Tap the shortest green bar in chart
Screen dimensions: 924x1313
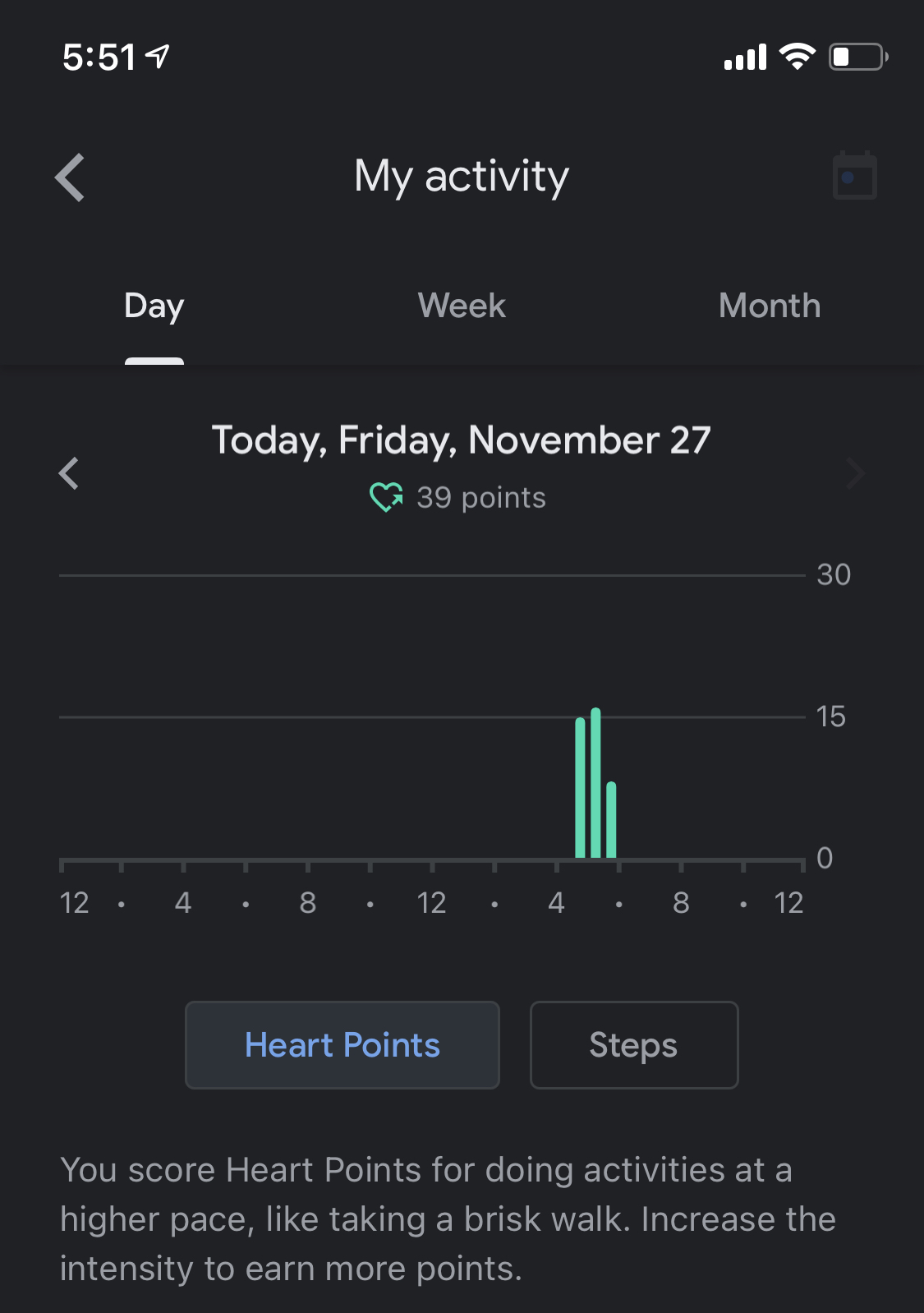611,820
